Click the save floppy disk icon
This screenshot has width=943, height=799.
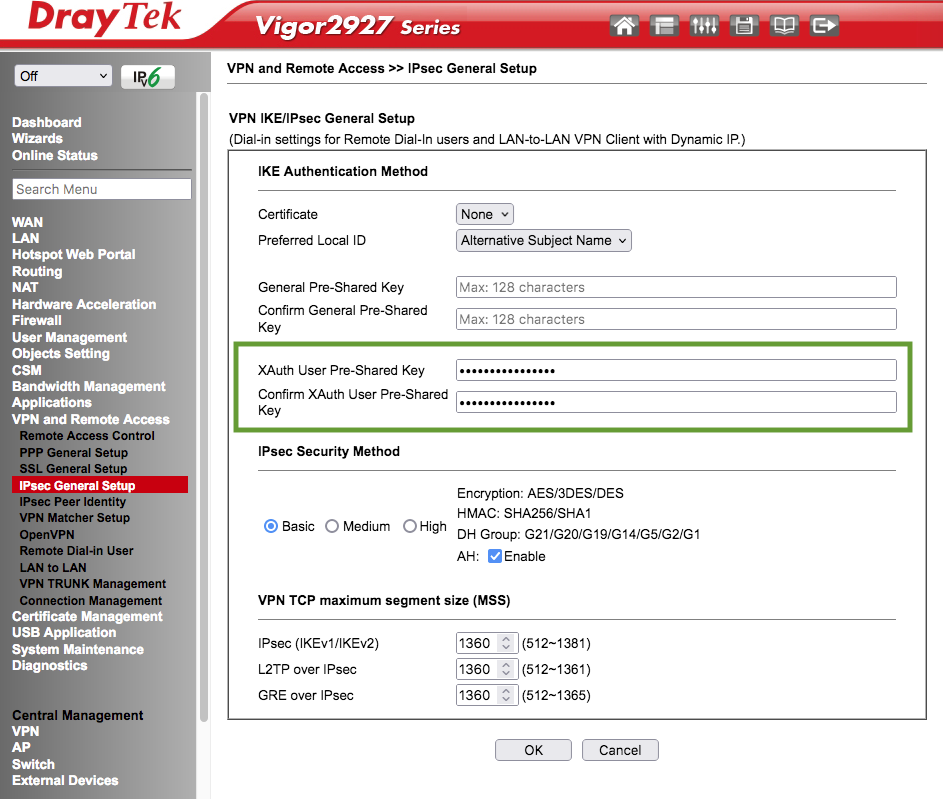point(744,26)
